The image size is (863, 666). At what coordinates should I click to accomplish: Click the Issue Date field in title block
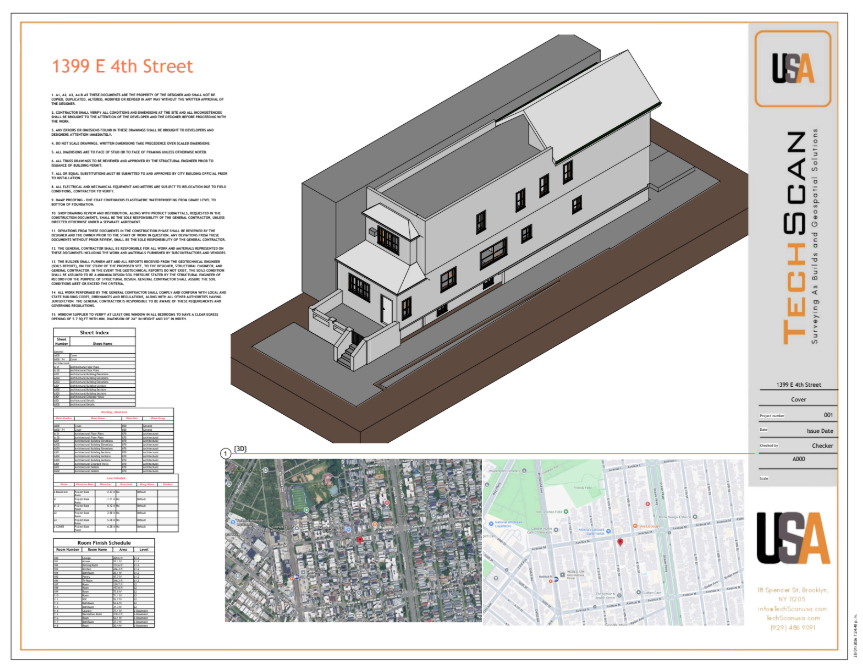pyautogui.click(x=819, y=430)
